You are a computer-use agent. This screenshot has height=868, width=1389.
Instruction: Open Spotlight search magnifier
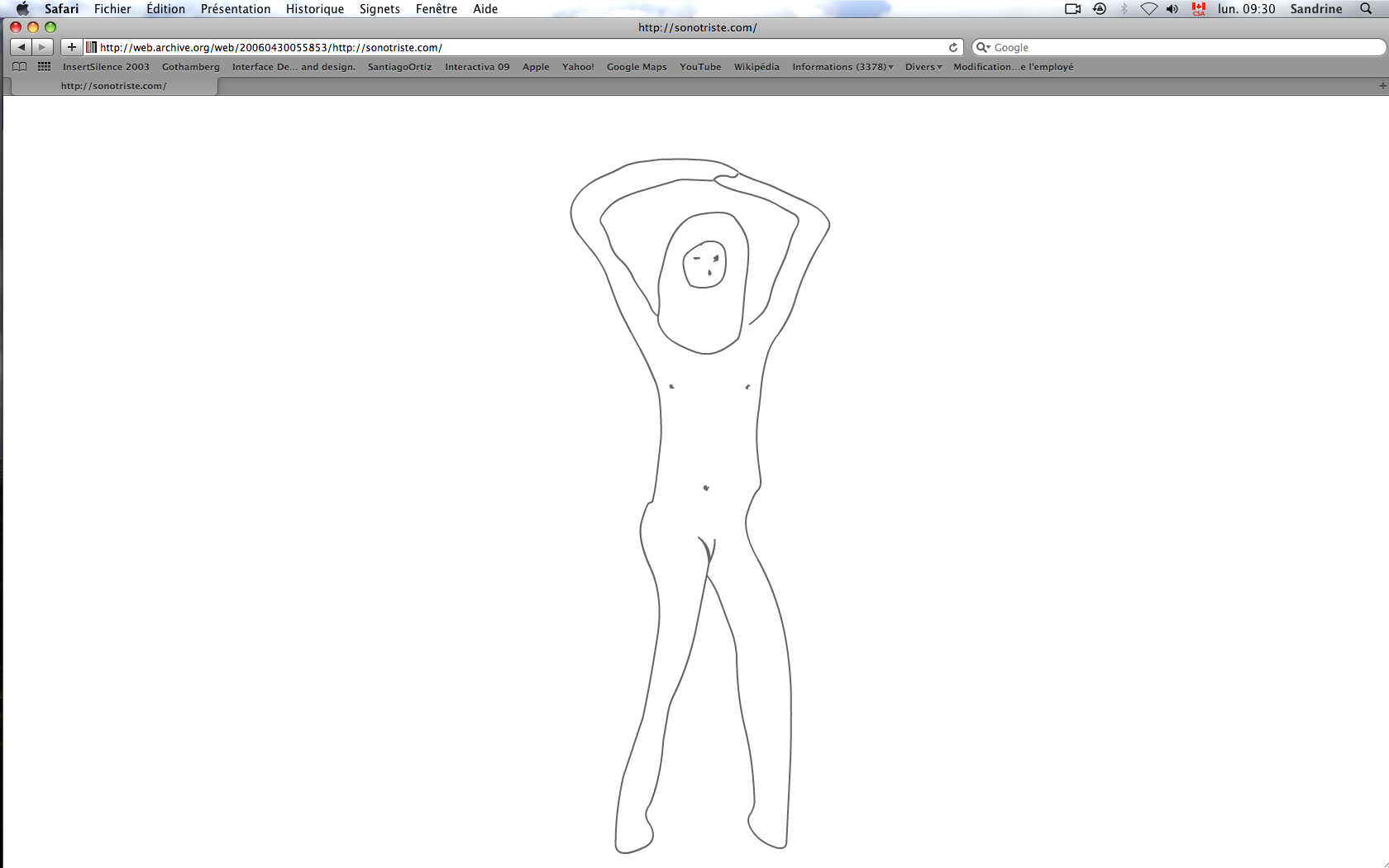(1366, 9)
